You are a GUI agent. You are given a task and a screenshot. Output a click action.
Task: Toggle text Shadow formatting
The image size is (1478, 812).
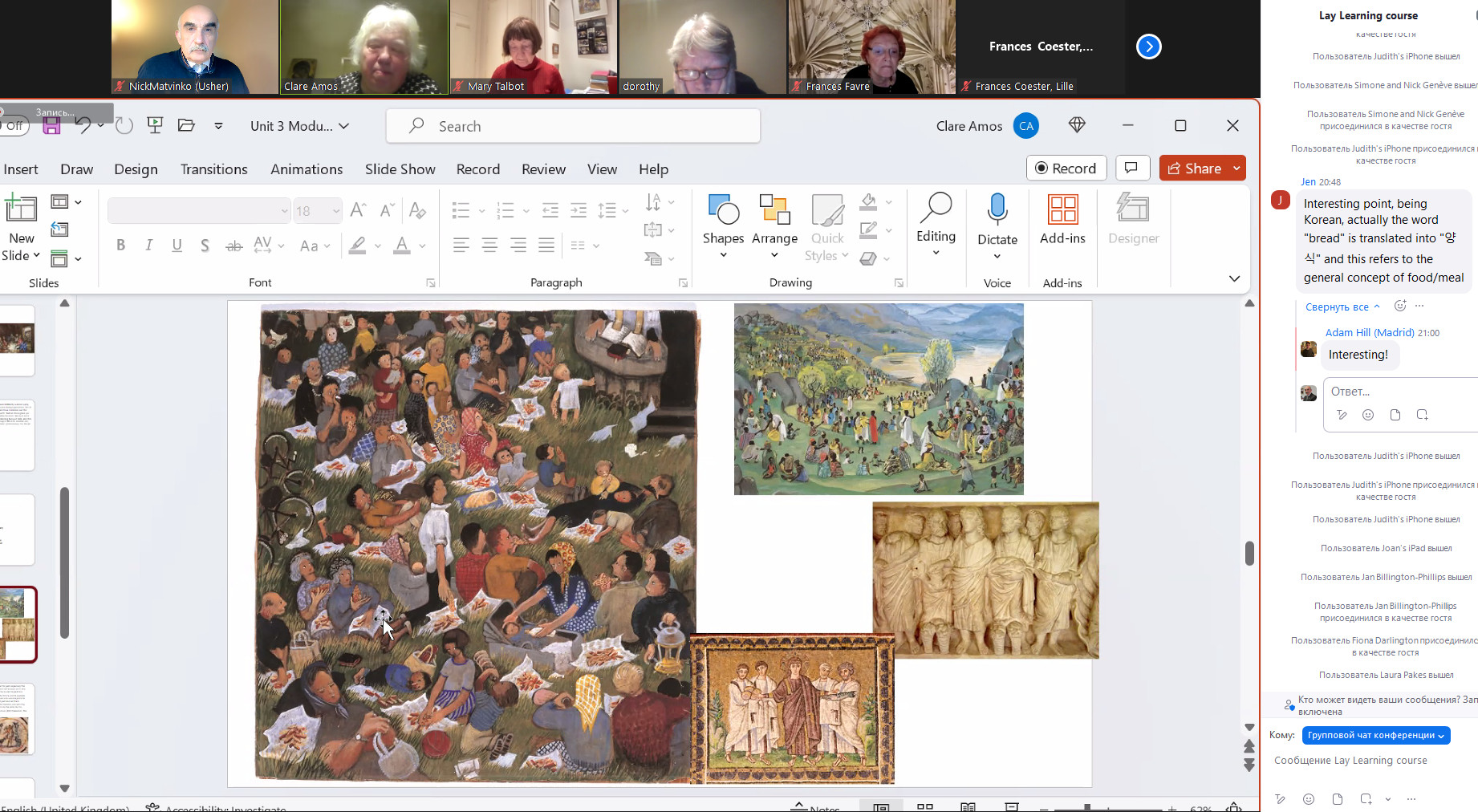[205, 246]
